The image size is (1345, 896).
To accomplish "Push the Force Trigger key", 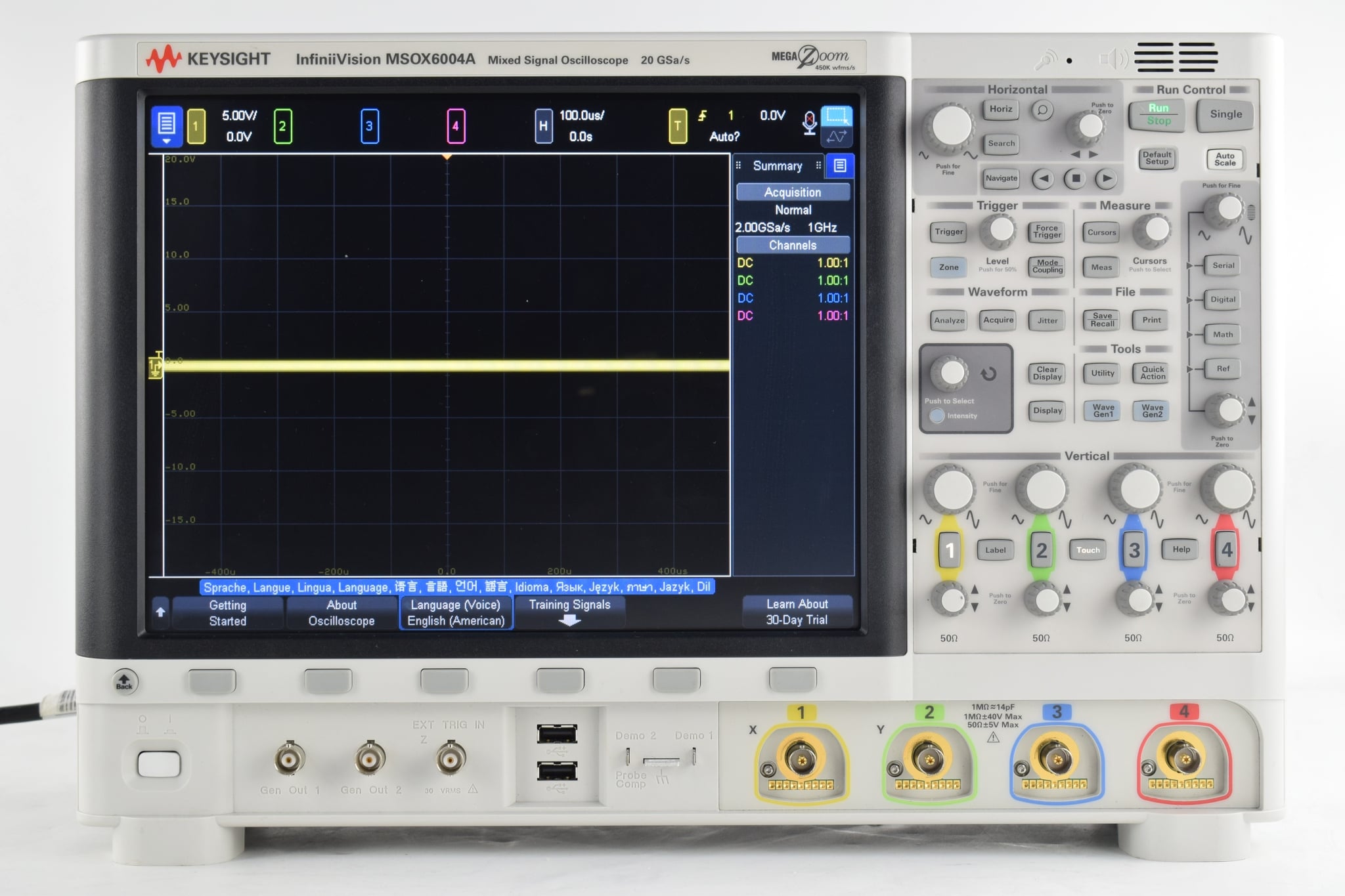I will coord(1047,232).
